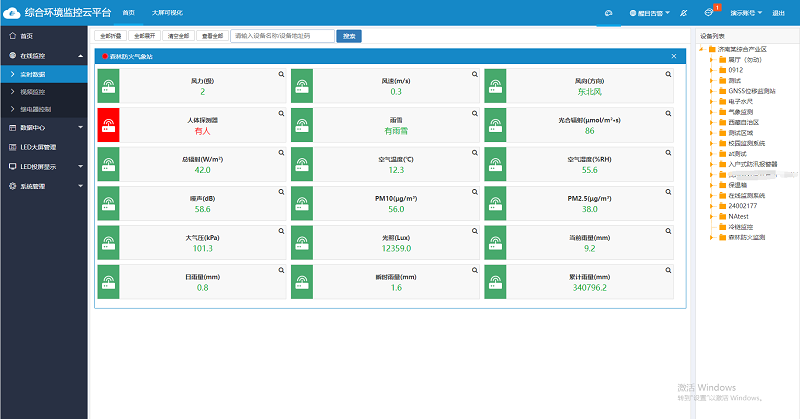The width and height of the screenshot is (800, 419).
Task: Expand the GNSS位移监测站 folder arrow
Action: [712, 91]
